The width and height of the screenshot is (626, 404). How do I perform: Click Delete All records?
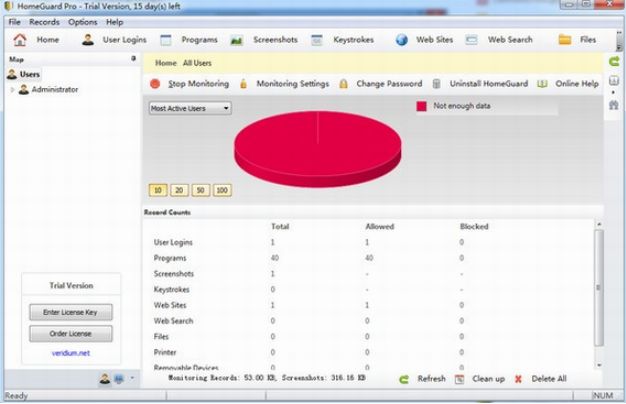[x=541, y=379]
